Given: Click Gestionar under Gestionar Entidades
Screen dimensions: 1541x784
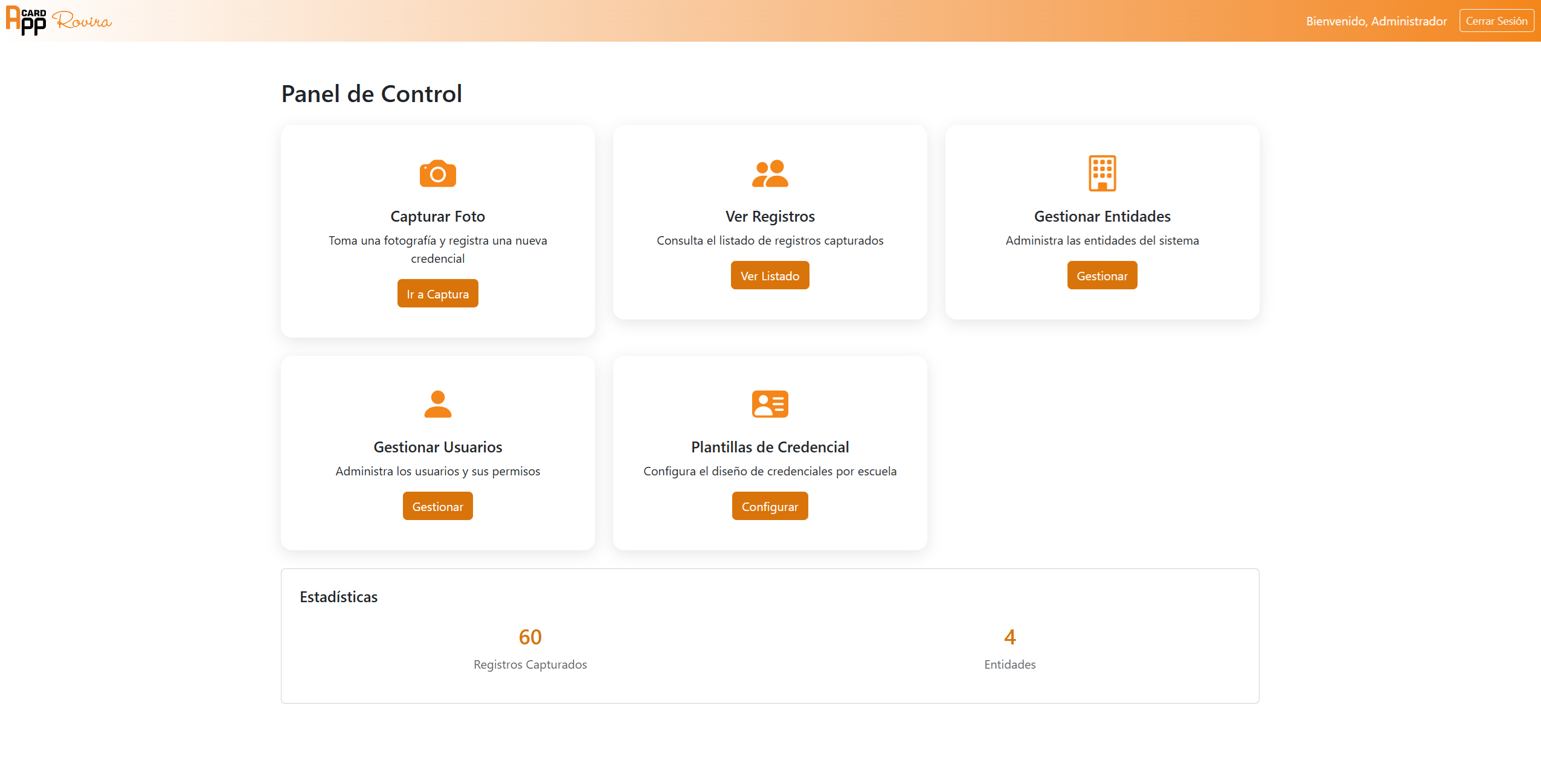Looking at the screenshot, I should 1101,275.
